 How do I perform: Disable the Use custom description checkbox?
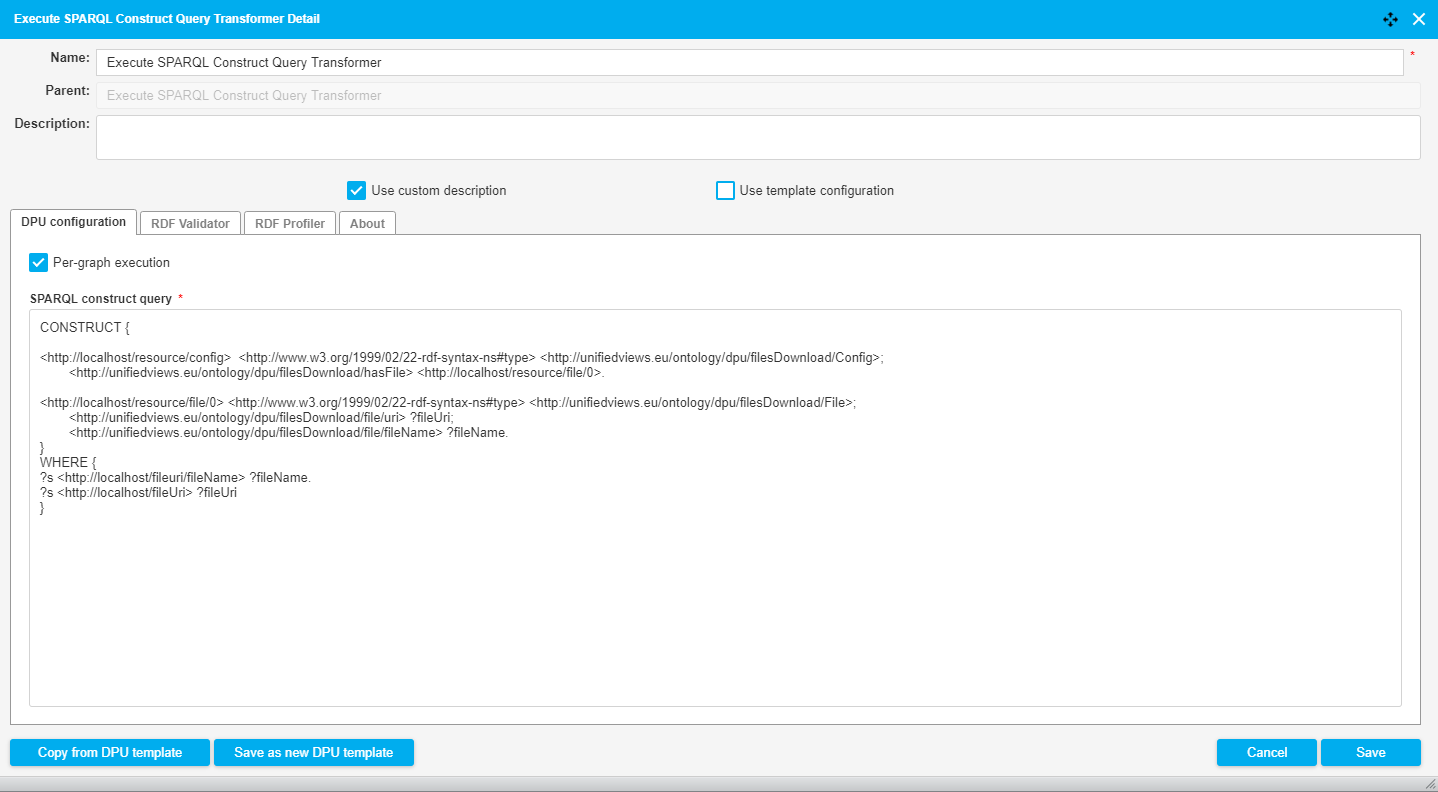(x=356, y=190)
